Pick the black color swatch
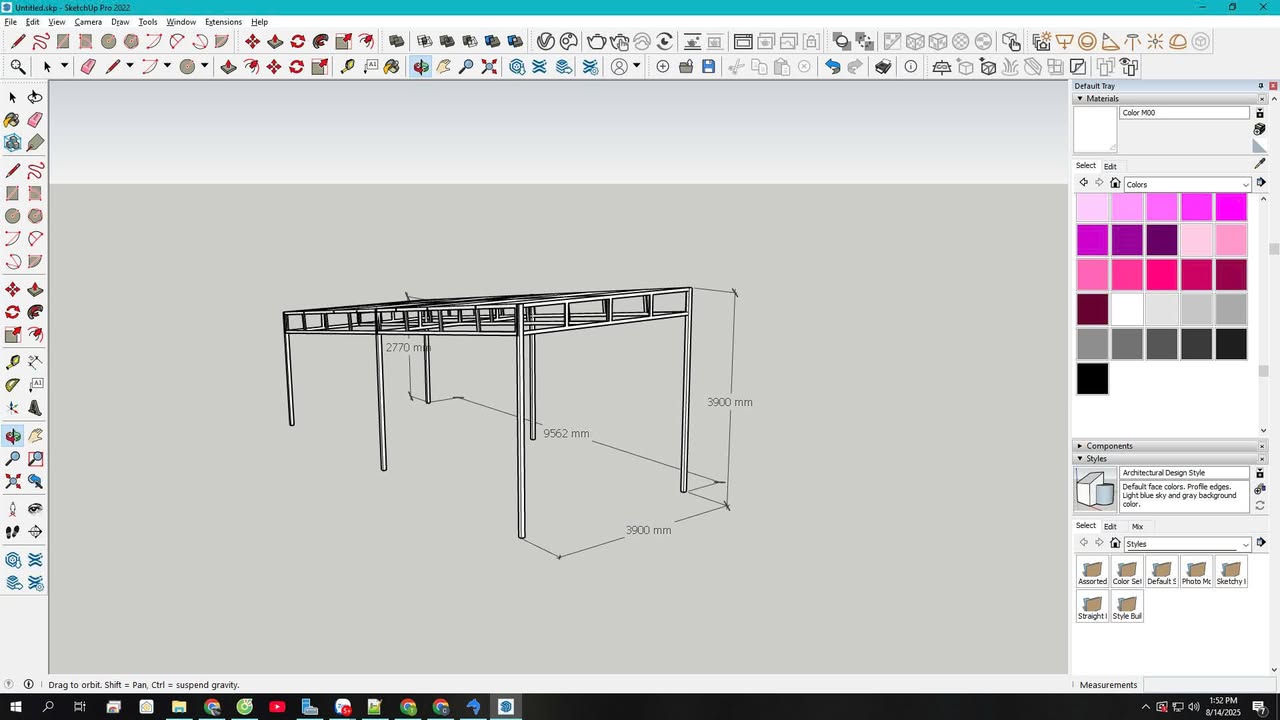1280x720 pixels. point(1093,379)
